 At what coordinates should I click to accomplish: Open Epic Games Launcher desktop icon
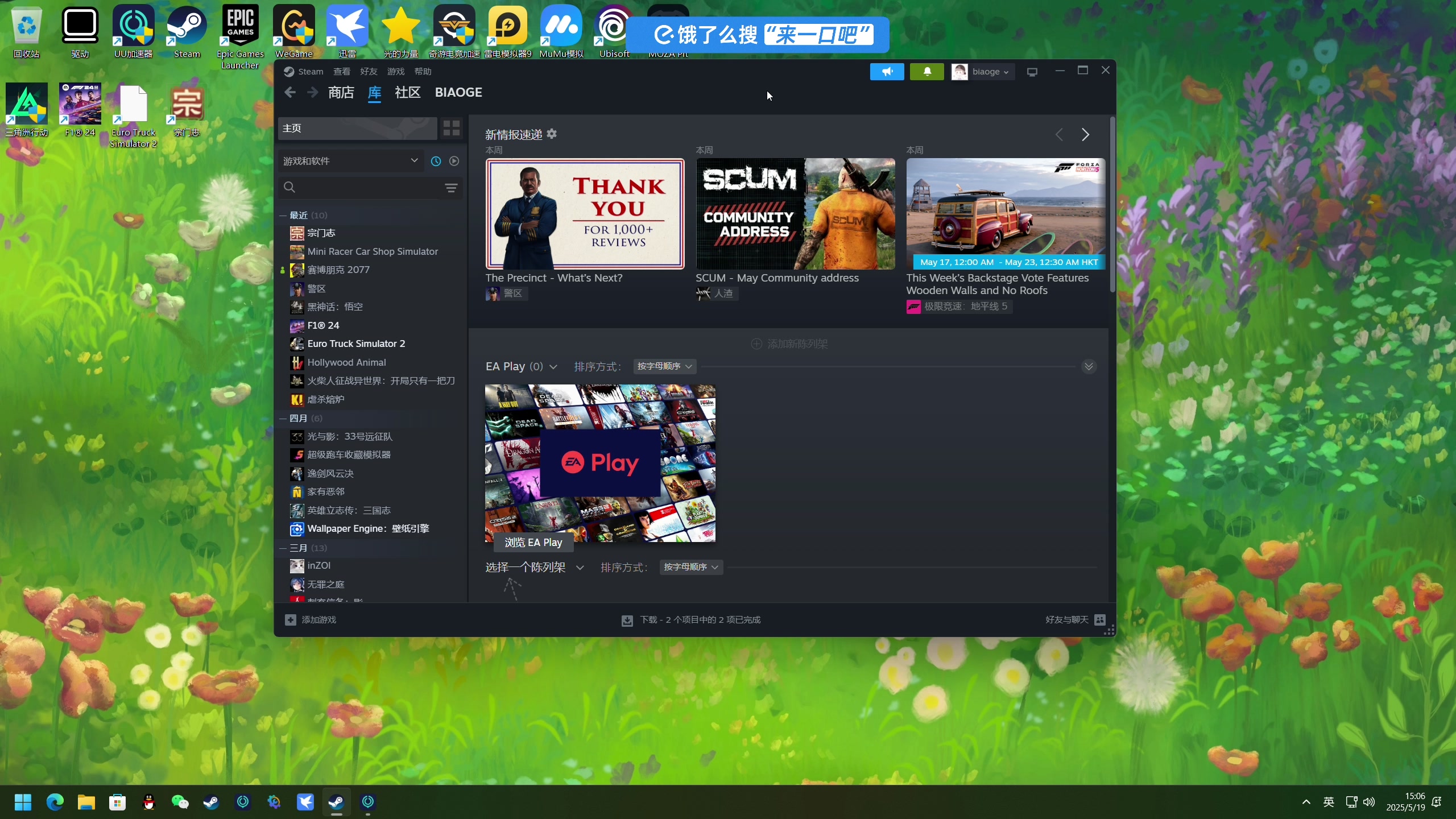click(x=240, y=37)
